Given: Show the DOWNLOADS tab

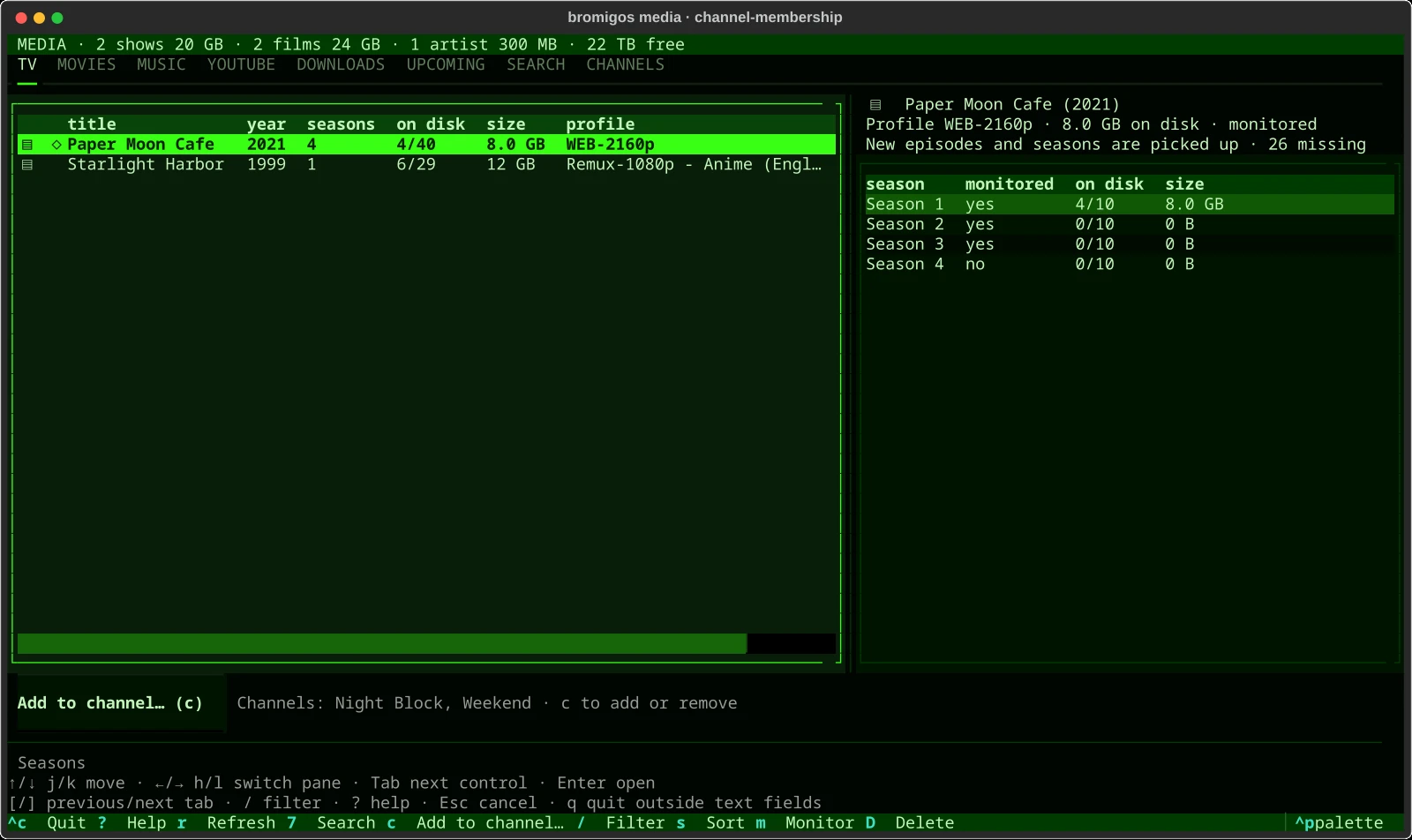Looking at the screenshot, I should tap(341, 64).
